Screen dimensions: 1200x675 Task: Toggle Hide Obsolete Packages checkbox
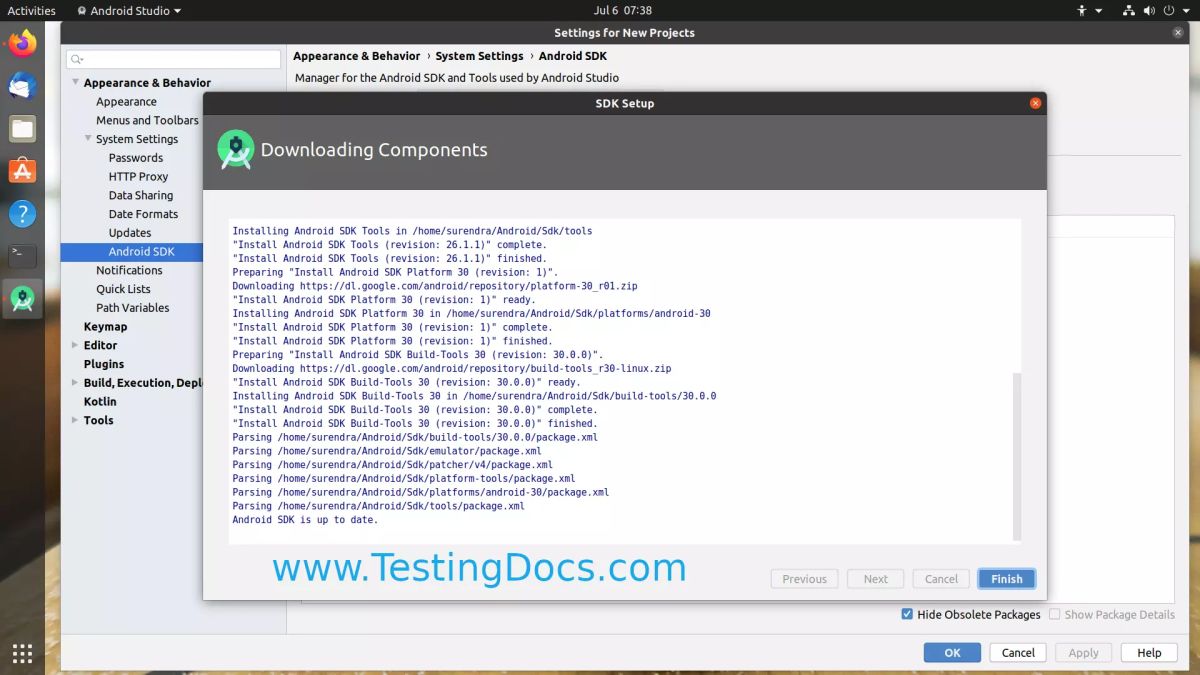click(907, 614)
